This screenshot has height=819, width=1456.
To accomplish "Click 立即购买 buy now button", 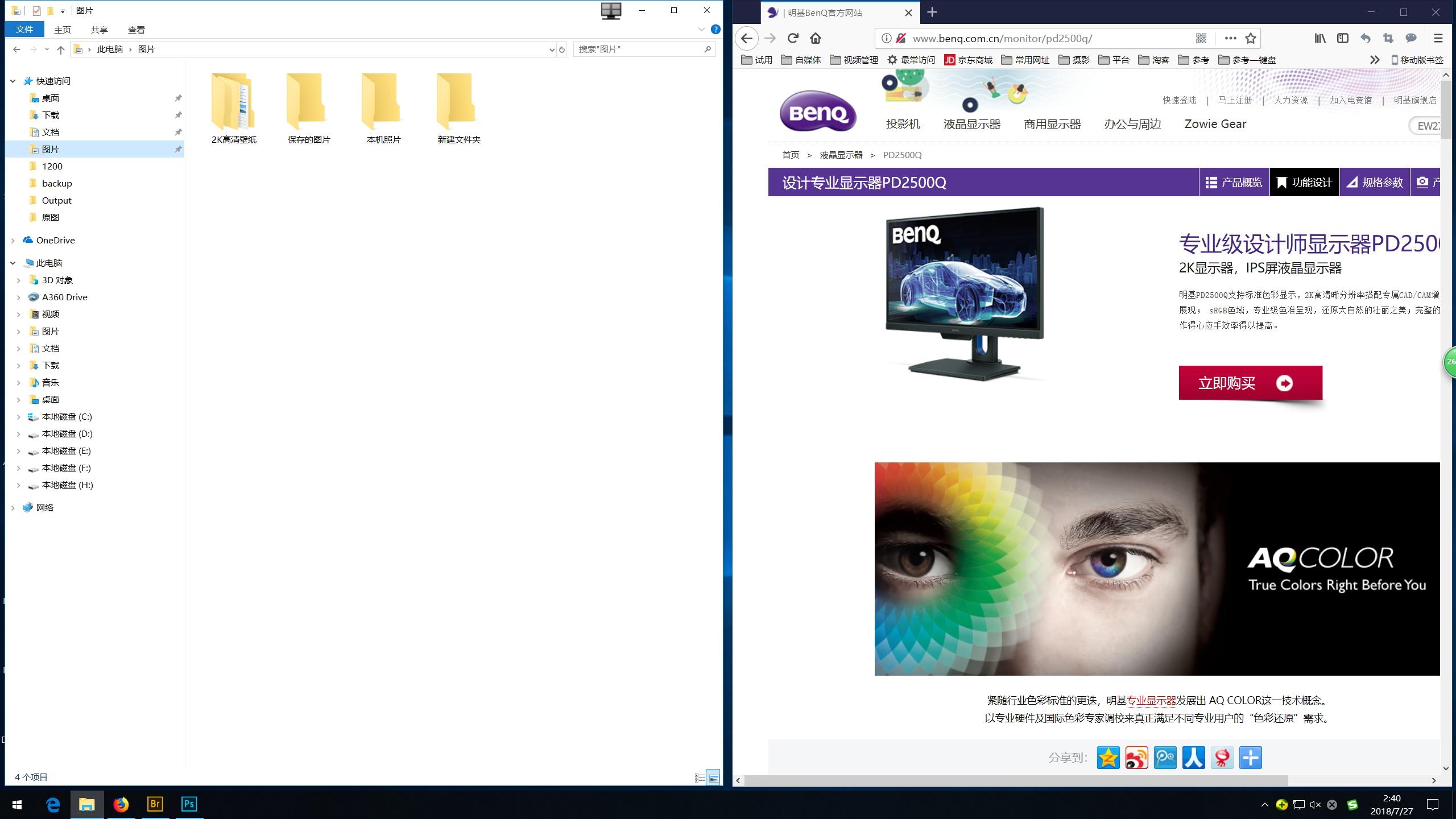I will point(1250,383).
